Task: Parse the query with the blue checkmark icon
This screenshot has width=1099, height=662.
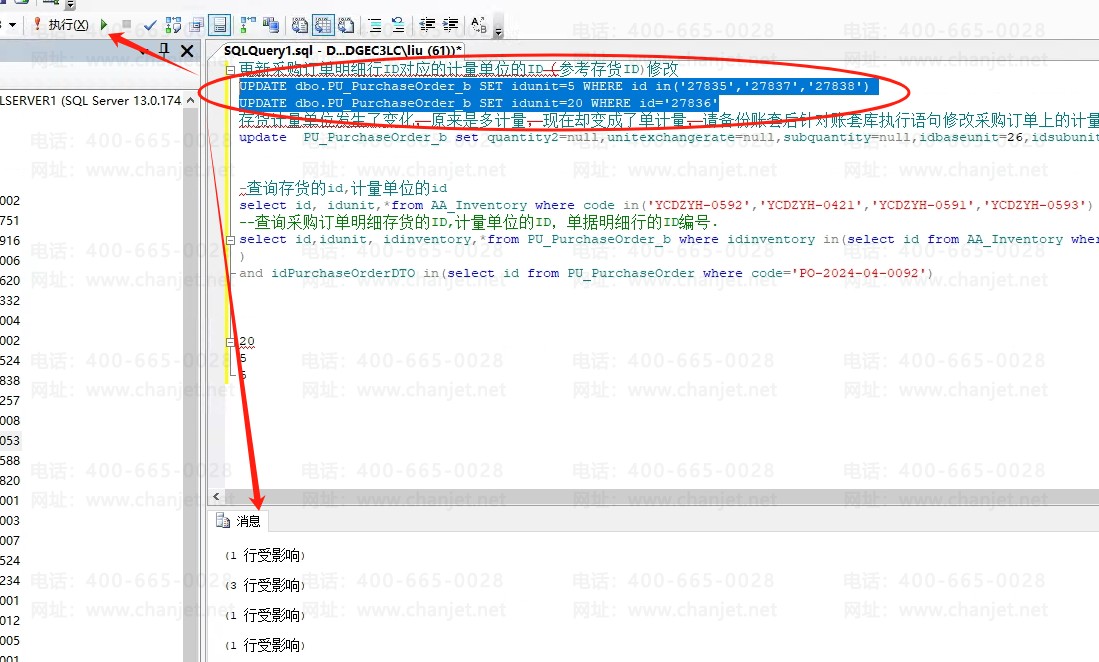Action: 150,26
